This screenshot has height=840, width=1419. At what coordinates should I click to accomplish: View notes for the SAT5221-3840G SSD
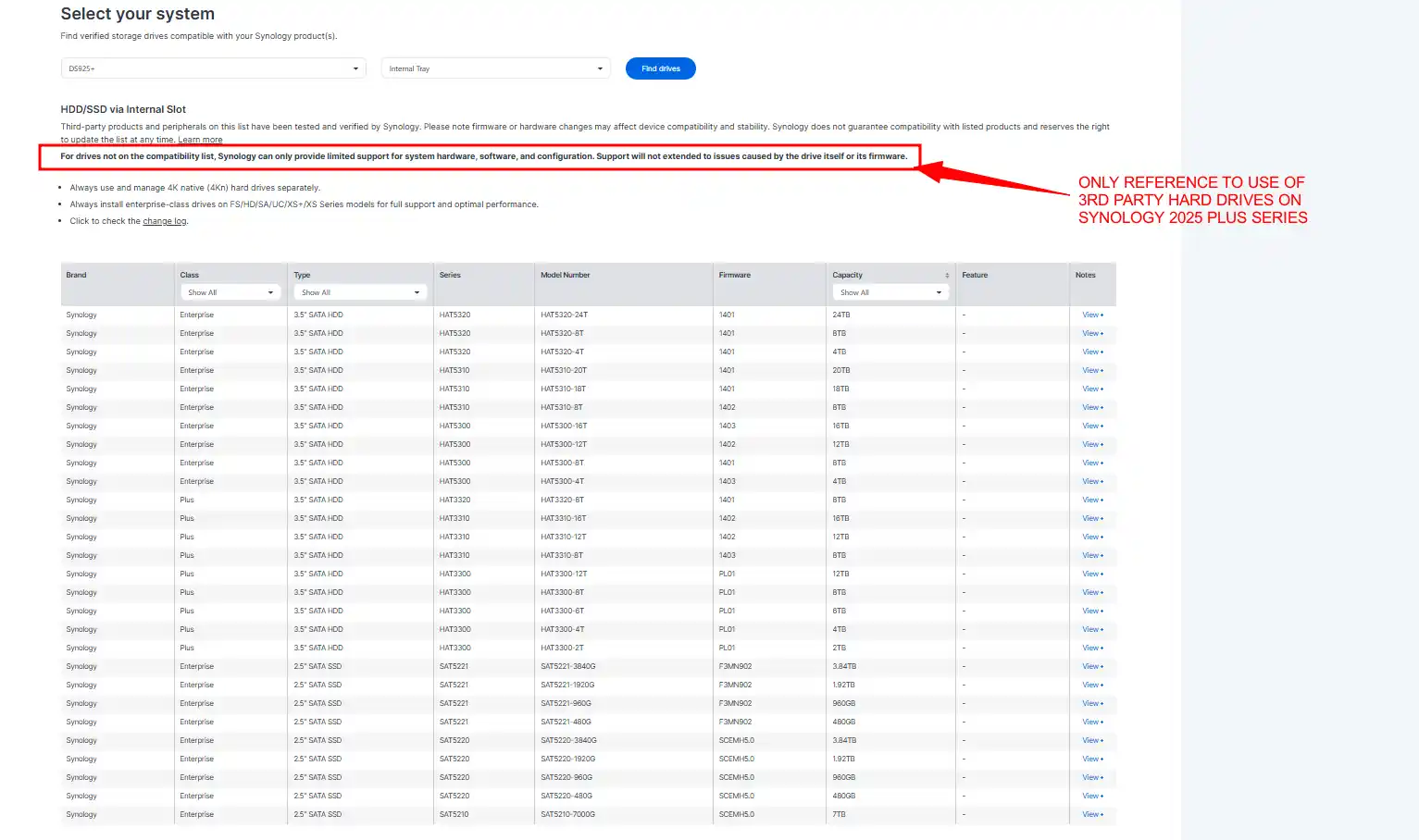tap(1091, 667)
